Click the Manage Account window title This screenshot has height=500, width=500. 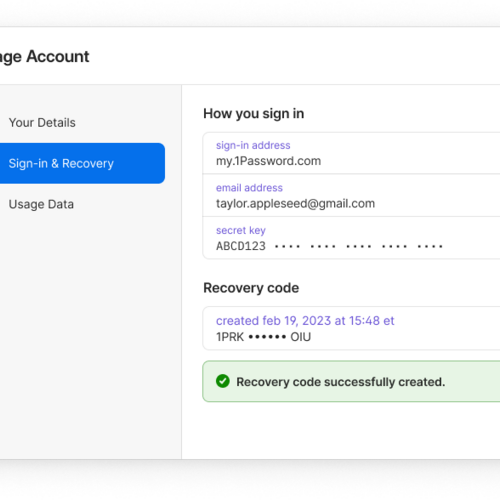tap(45, 57)
